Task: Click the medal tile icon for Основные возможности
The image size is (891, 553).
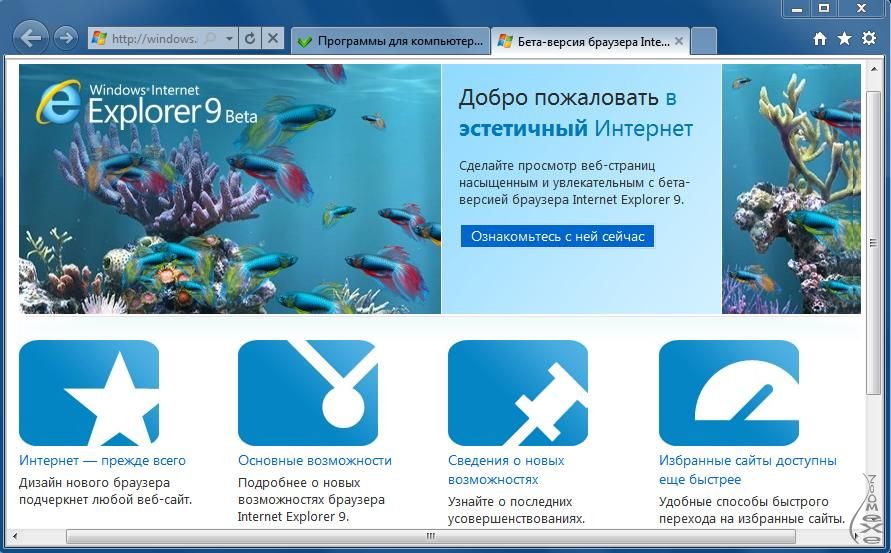Action: 308,393
